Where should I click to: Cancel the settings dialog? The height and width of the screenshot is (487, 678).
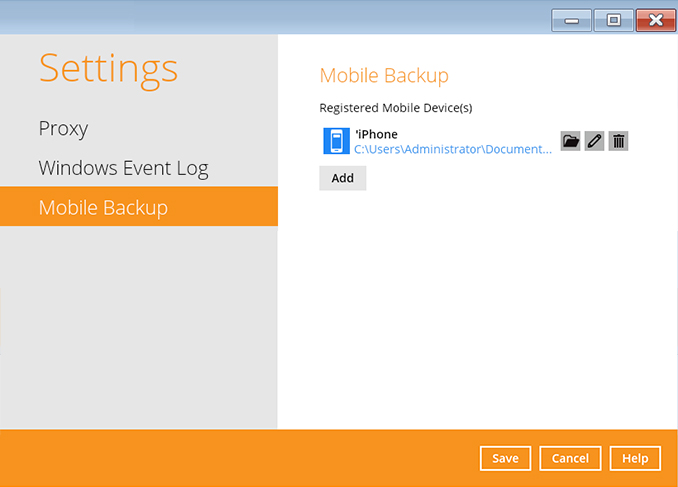click(570, 458)
